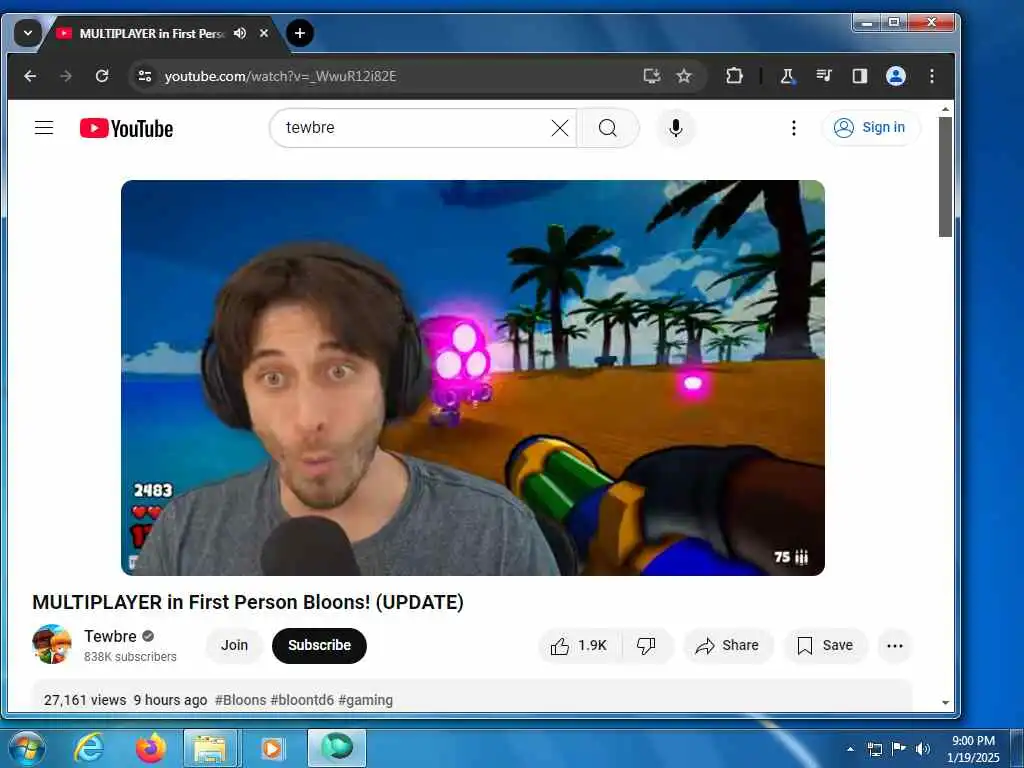Install app icon in address bar
This screenshot has height=768, width=1024.
pos(651,76)
